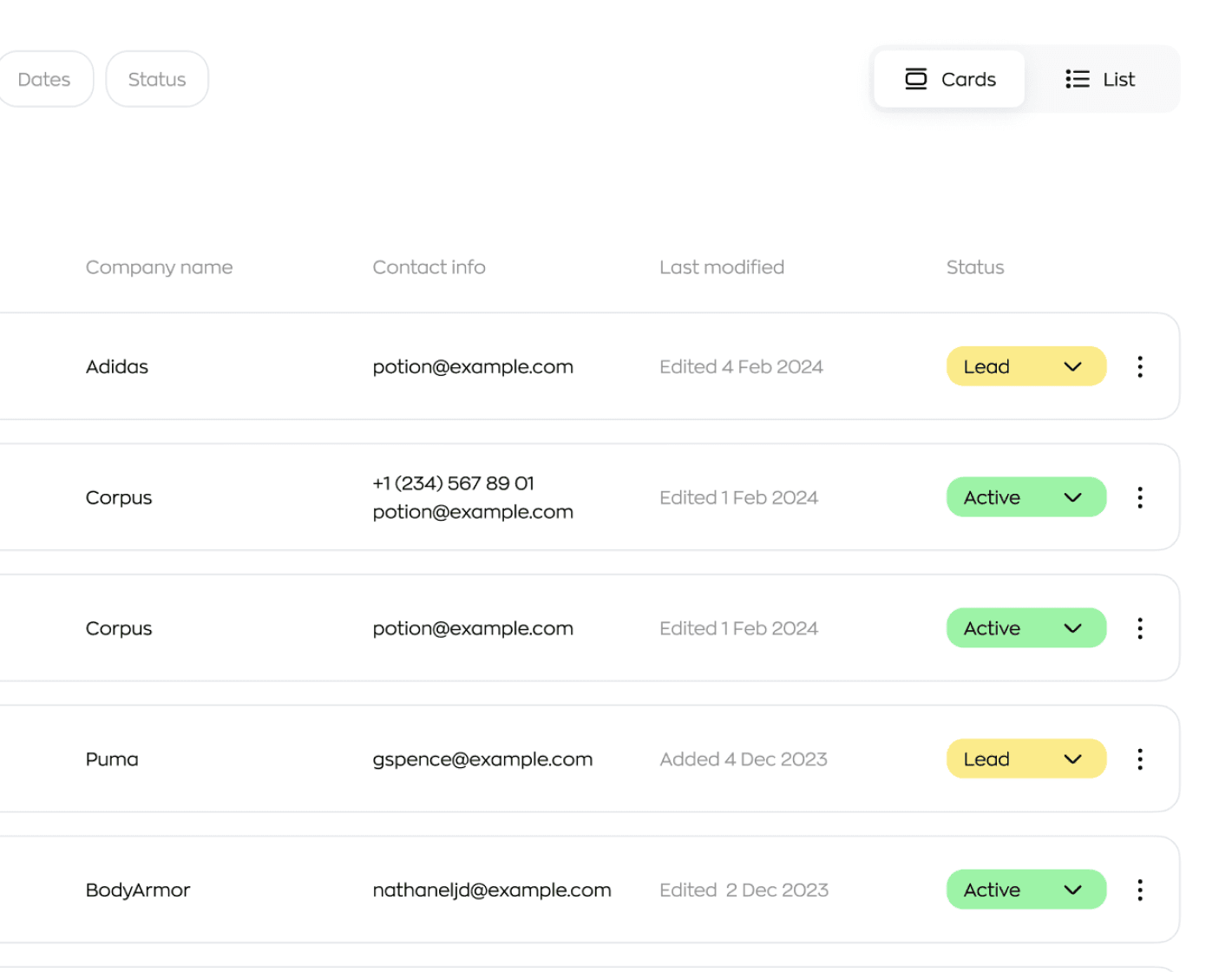Click the 'Edited 4 Feb 2024' date
The image size is (1232, 972).
pyautogui.click(x=741, y=367)
